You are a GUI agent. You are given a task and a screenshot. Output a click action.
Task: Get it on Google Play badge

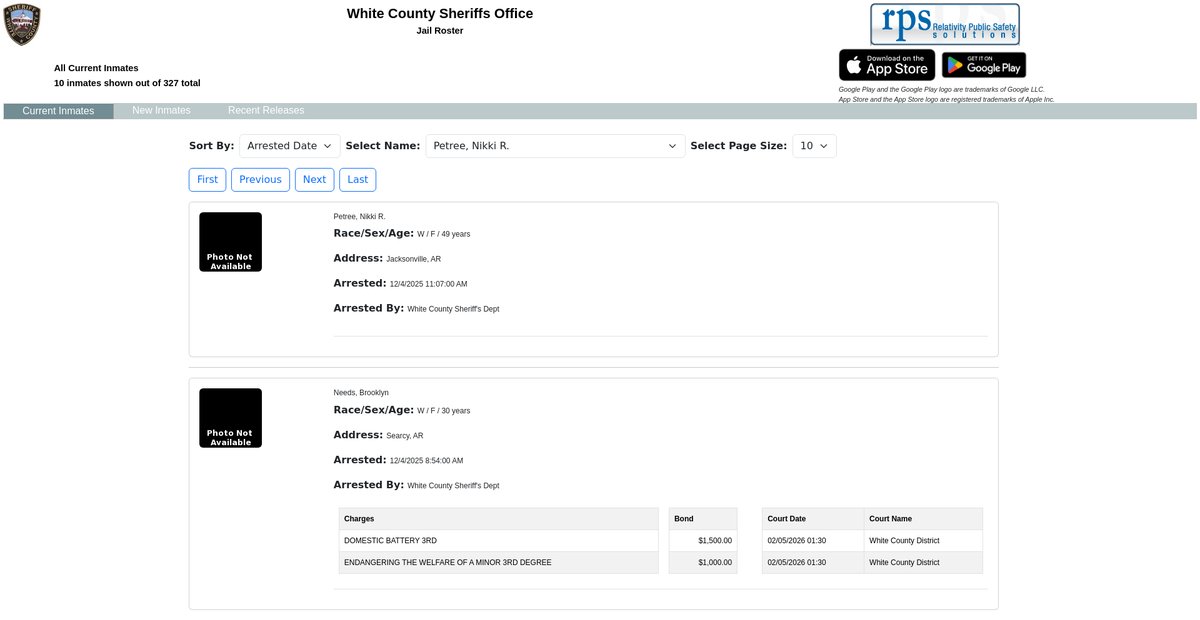pos(984,65)
